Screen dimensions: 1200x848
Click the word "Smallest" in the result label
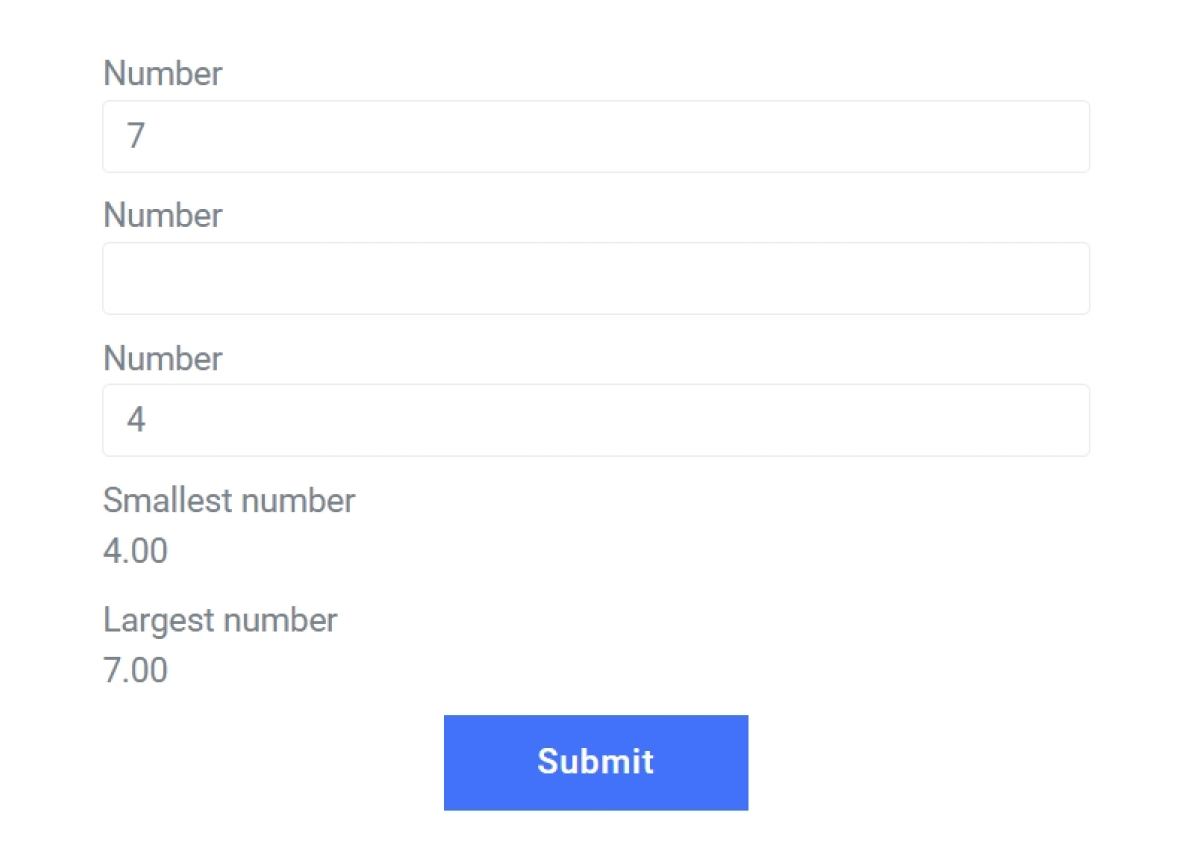tap(168, 500)
